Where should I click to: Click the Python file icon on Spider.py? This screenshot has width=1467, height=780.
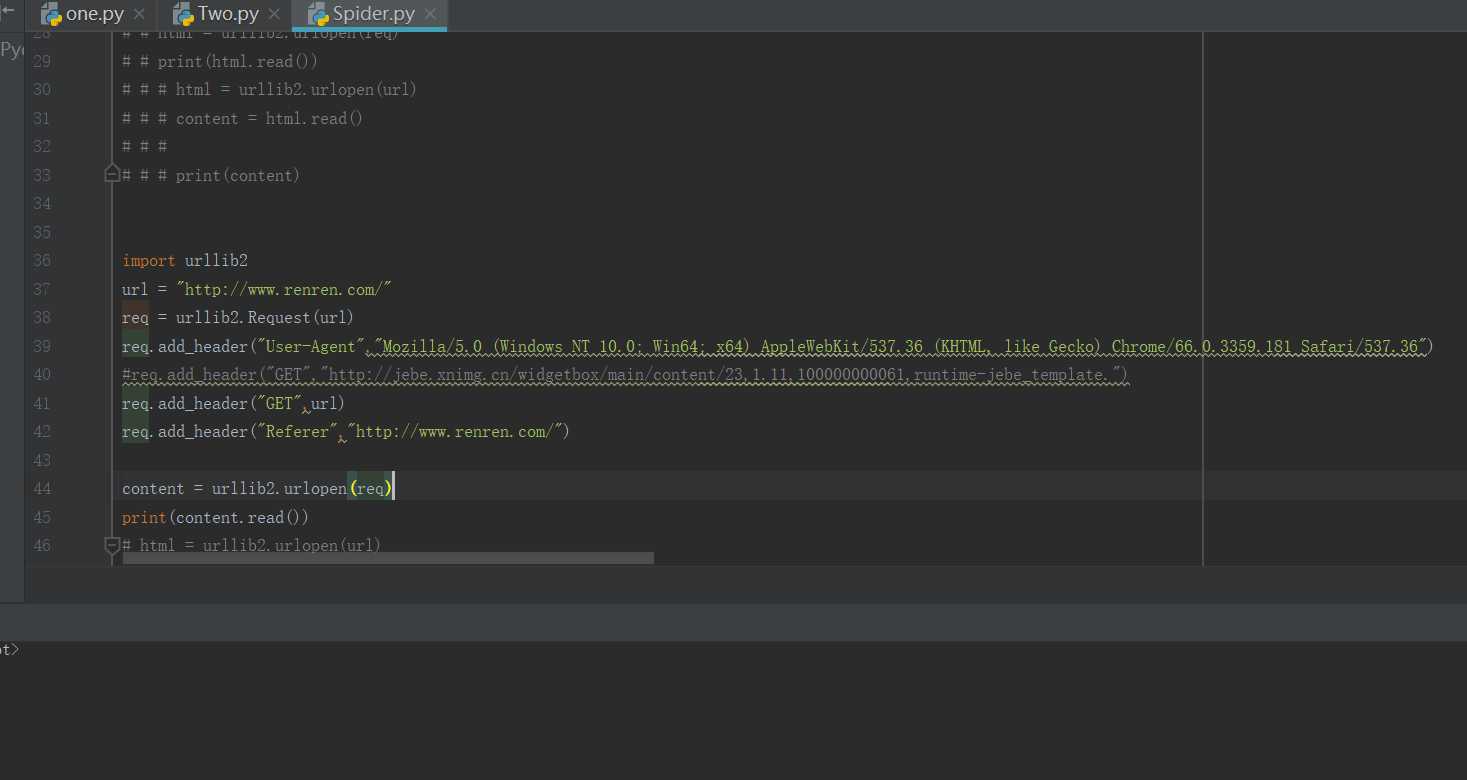318,14
